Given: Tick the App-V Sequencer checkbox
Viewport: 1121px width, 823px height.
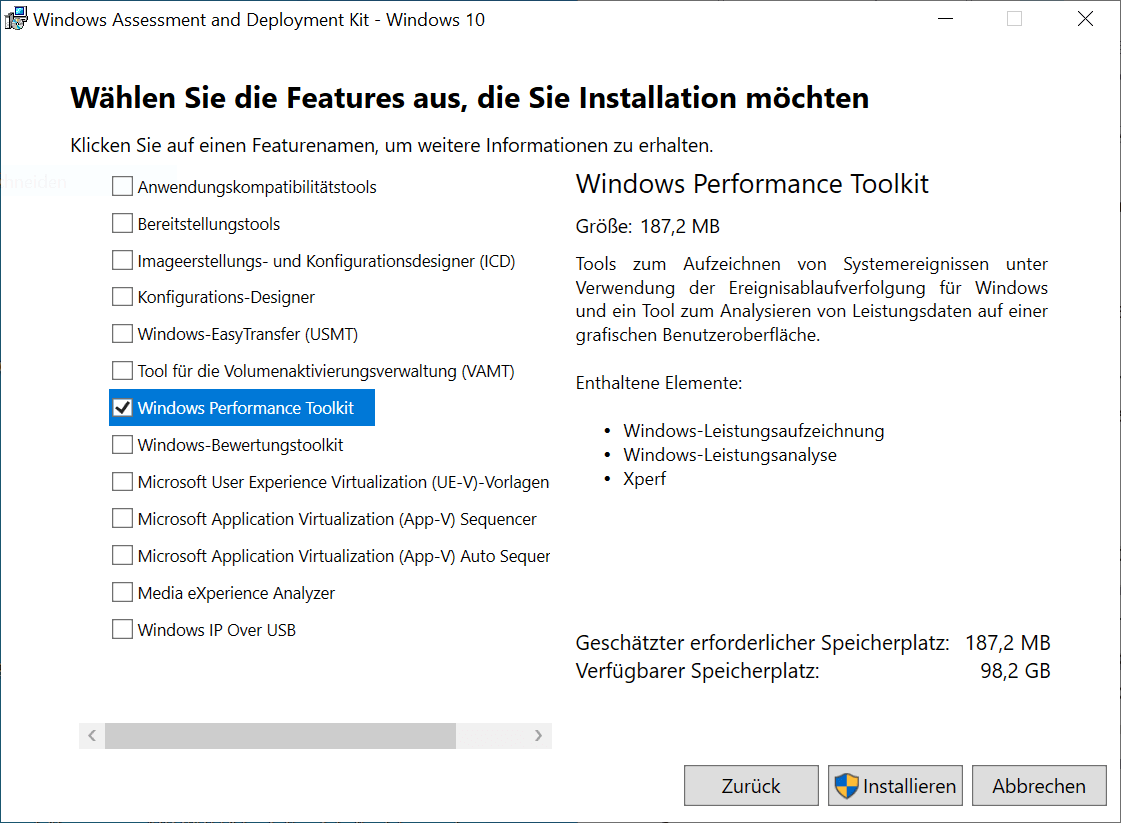Looking at the screenshot, I should pos(122,518).
